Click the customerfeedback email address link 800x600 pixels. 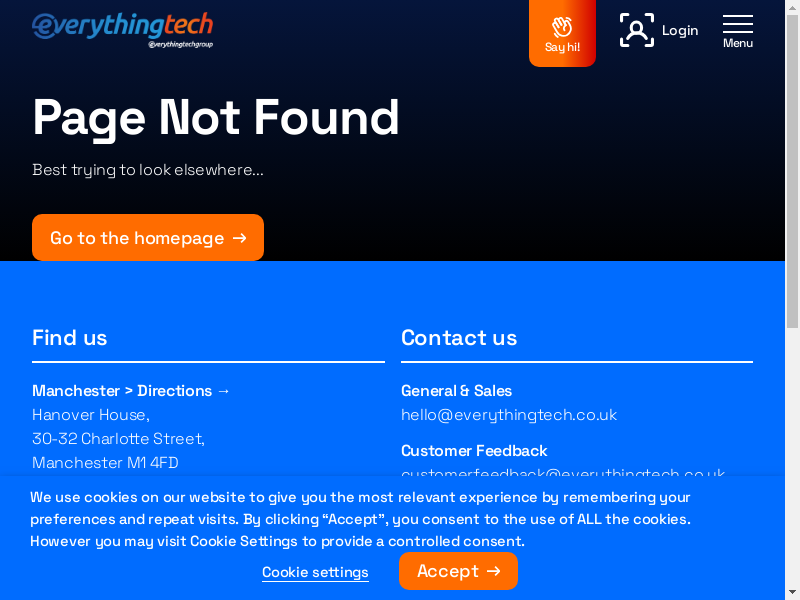click(562, 472)
